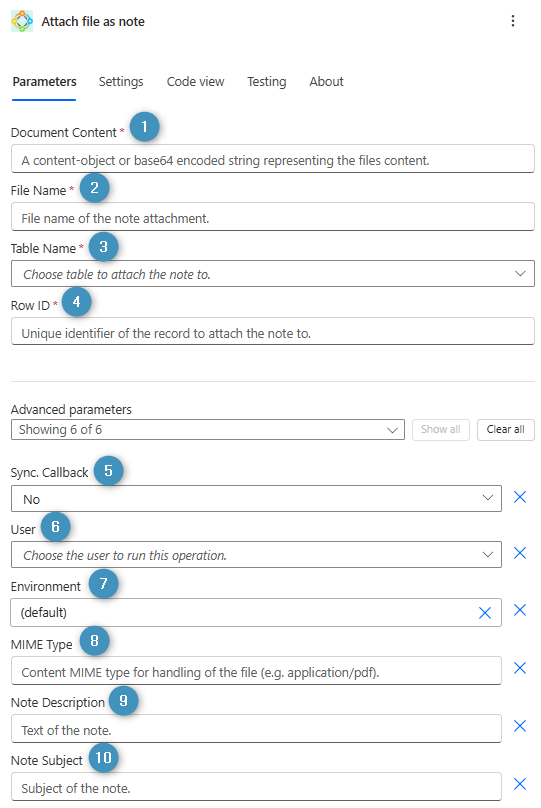This screenshot has height=808, width=541.
Task: Click the Attach file as note connector icon
Action: click(x=22, y=21)
